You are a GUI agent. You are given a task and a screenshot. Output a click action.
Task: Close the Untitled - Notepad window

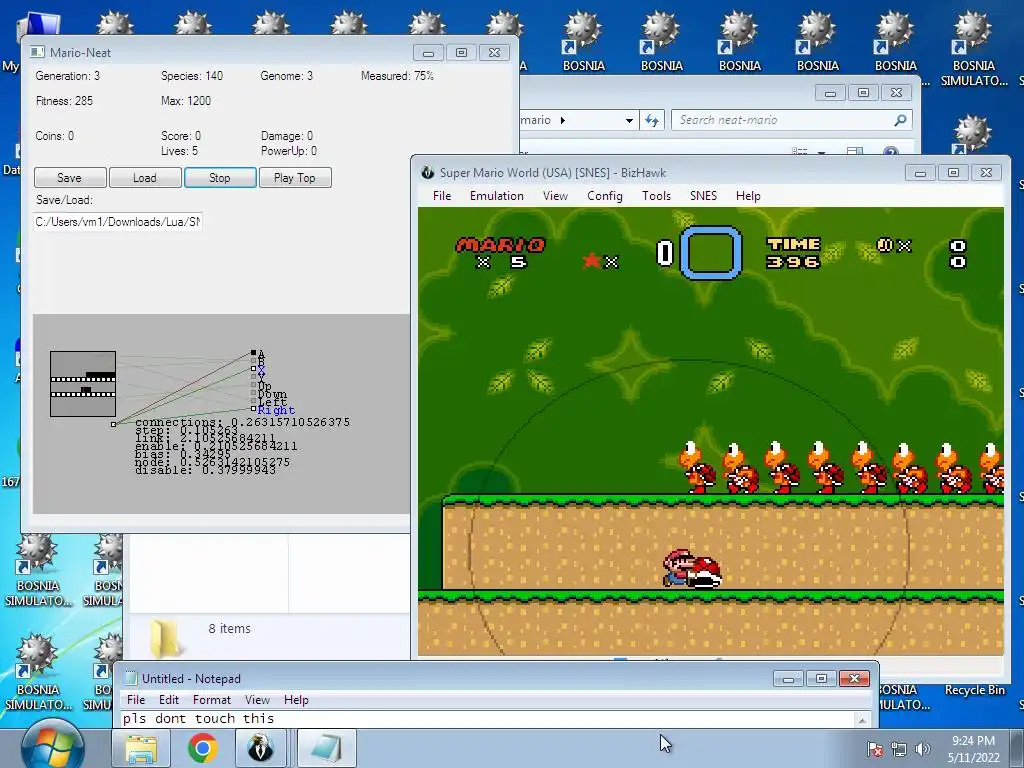[854, 679]
